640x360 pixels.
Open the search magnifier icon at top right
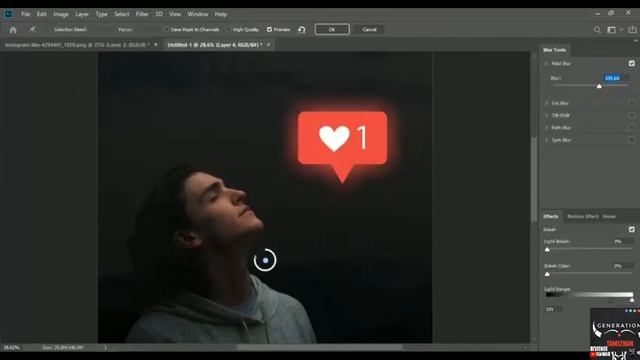(x=597, y=30)
